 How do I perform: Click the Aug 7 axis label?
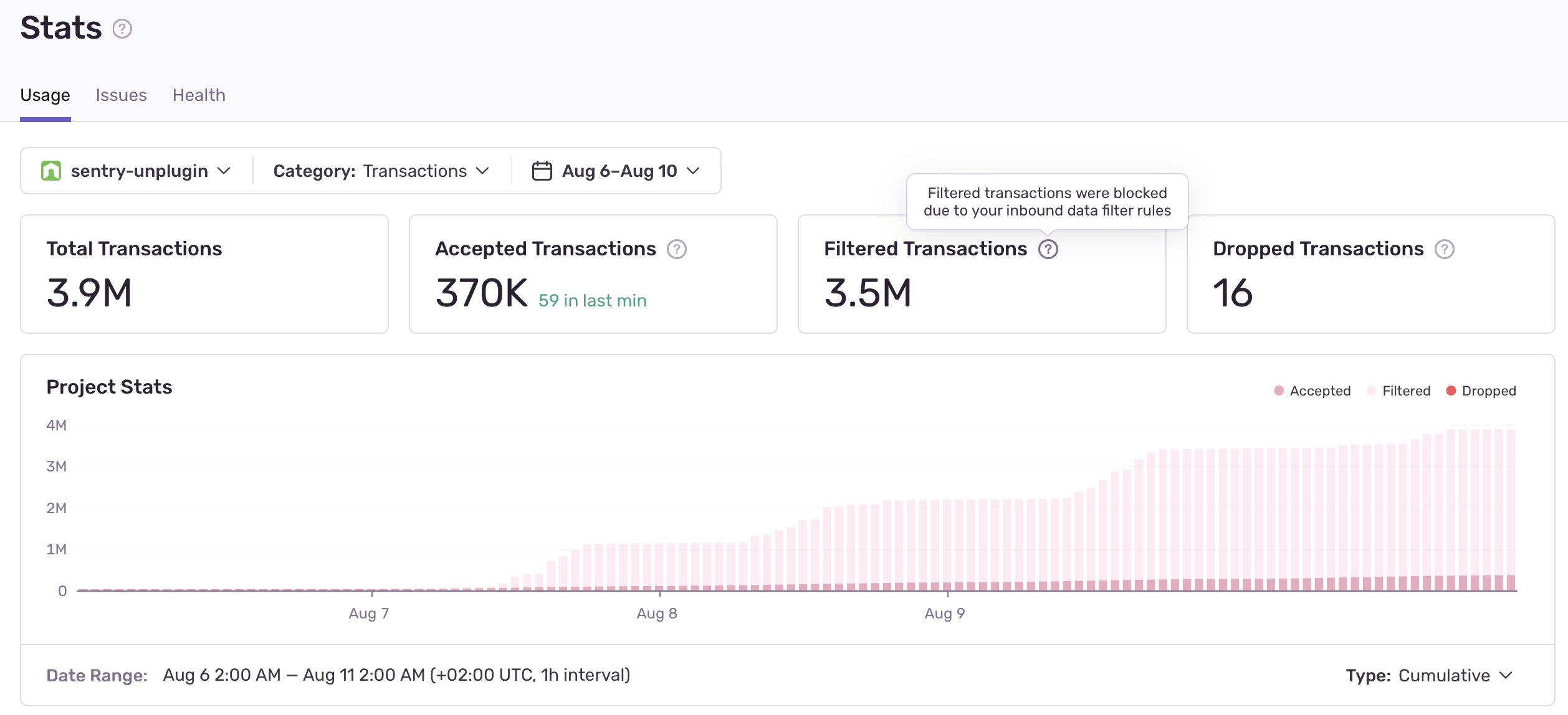click(x=369, y=613)
